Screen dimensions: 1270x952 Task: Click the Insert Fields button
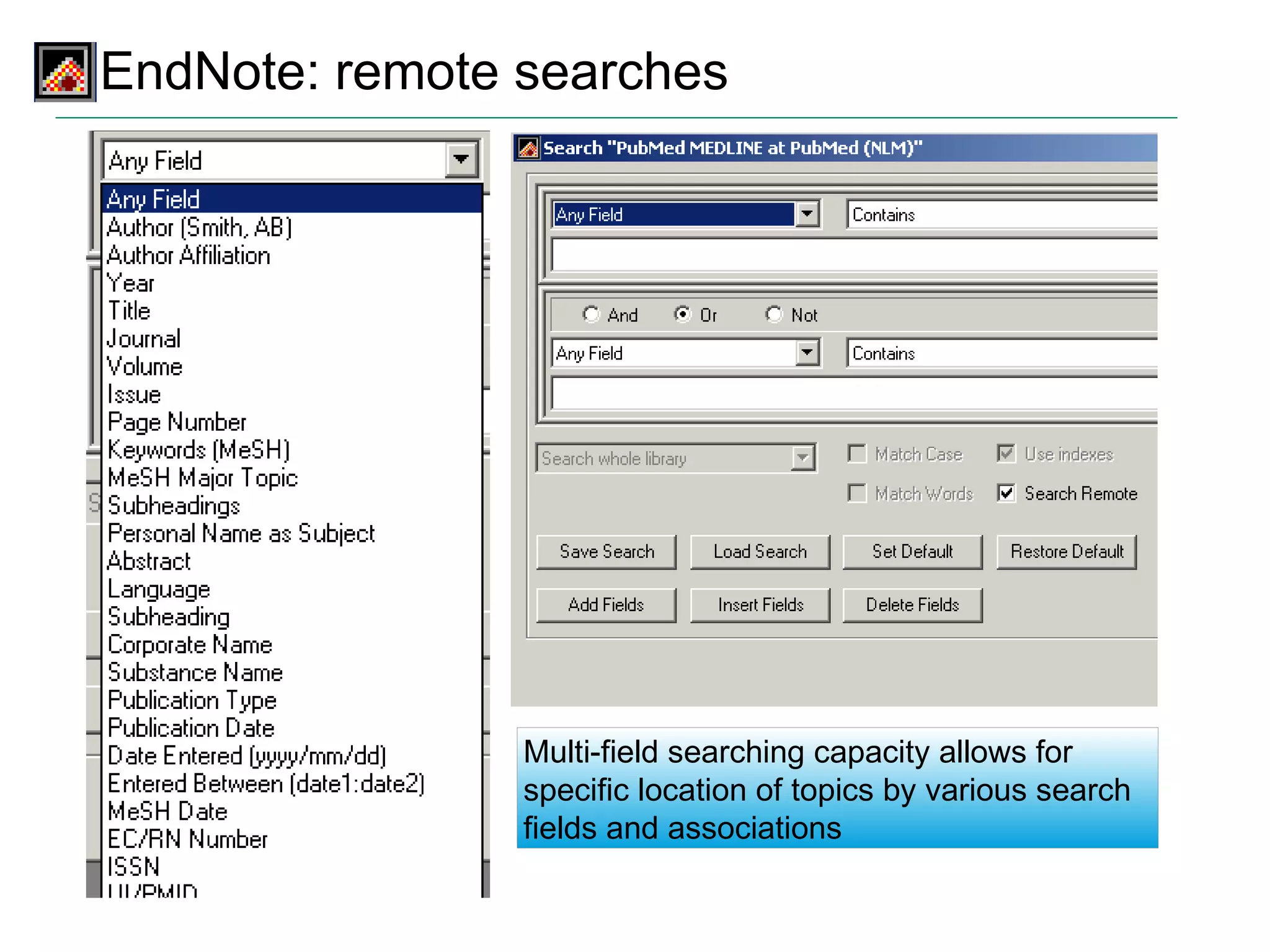coord(760,605)
